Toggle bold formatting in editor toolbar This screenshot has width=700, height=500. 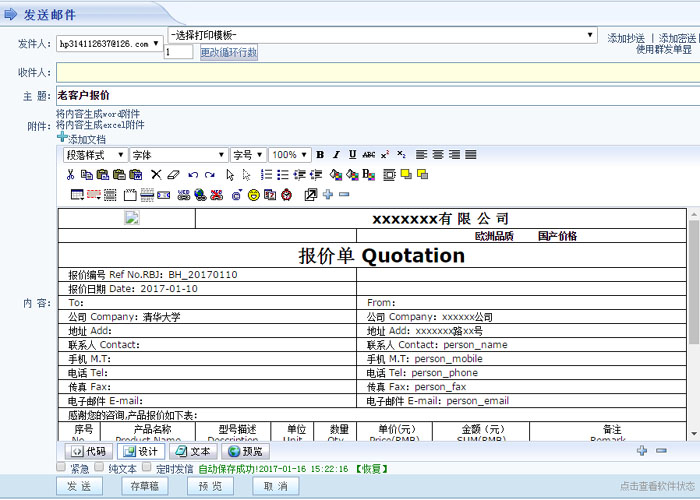[x=320, y=155]
